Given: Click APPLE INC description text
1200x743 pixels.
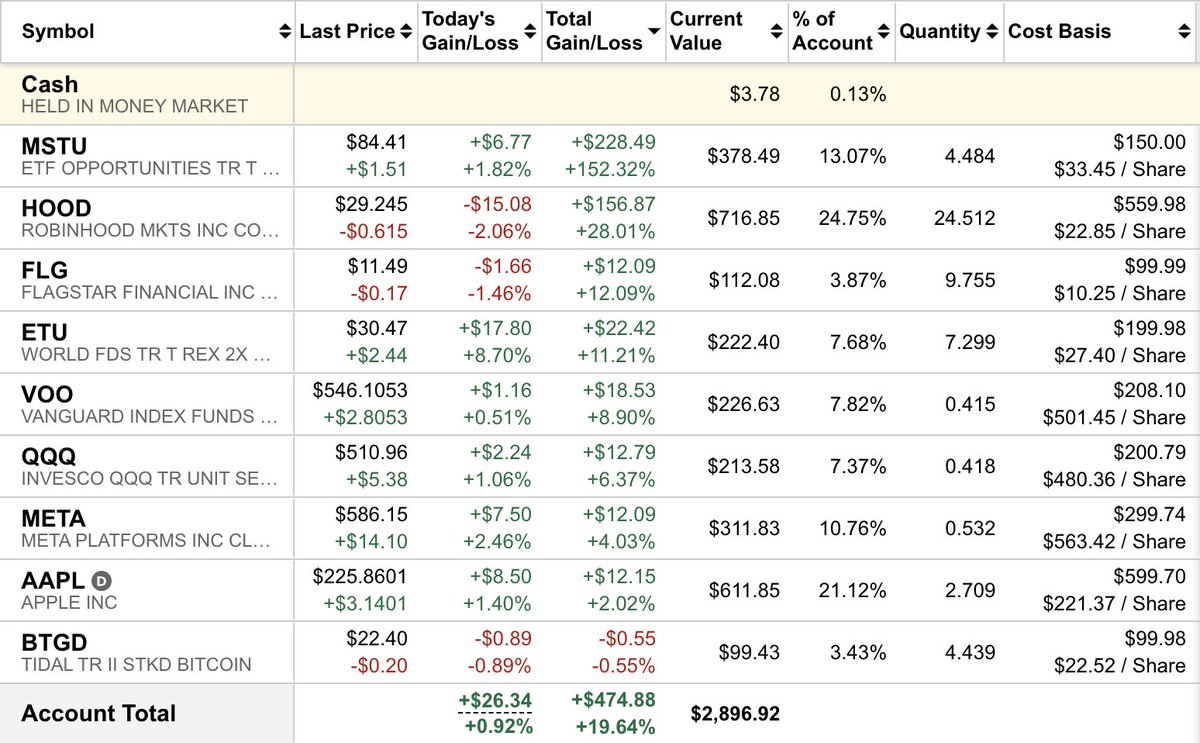Looking at the screenshot, I should [69, 603].
